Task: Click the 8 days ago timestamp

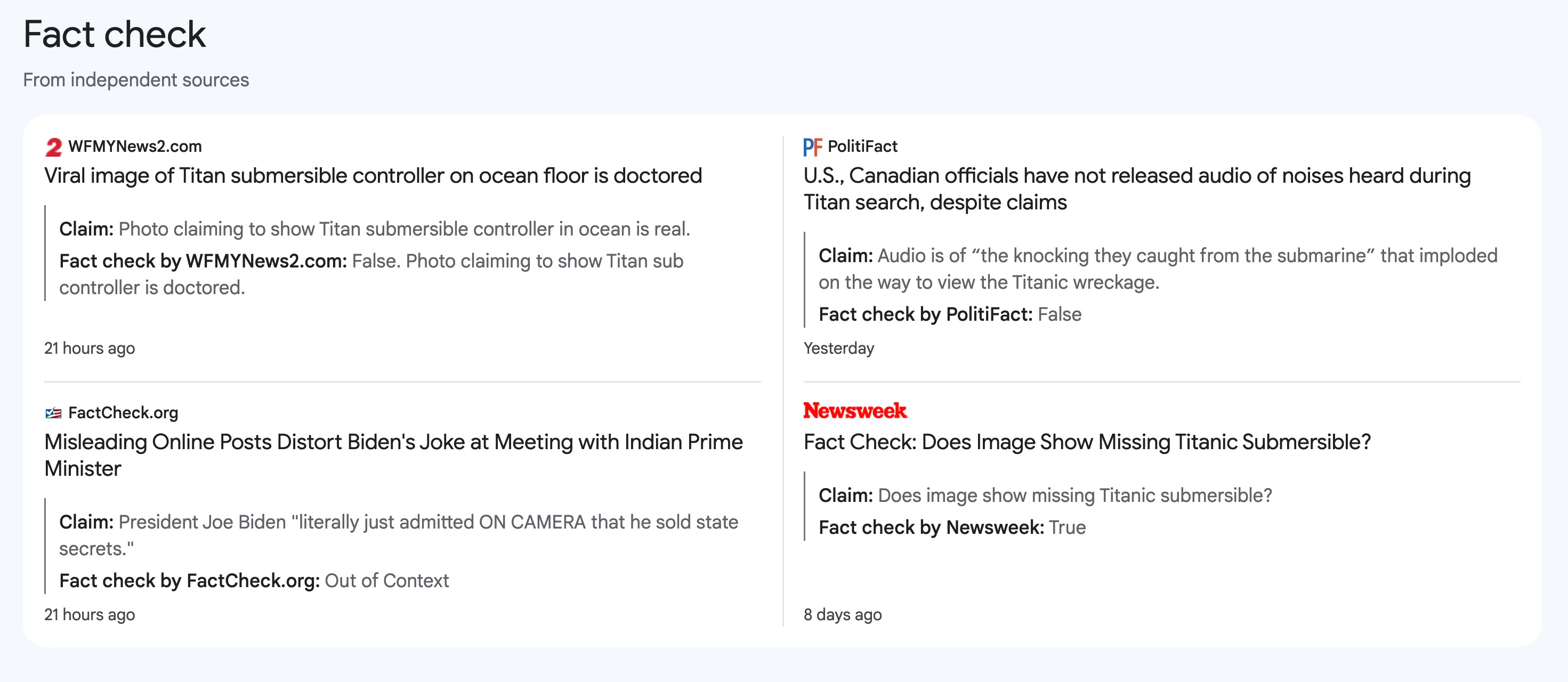Action: point(843,615)
